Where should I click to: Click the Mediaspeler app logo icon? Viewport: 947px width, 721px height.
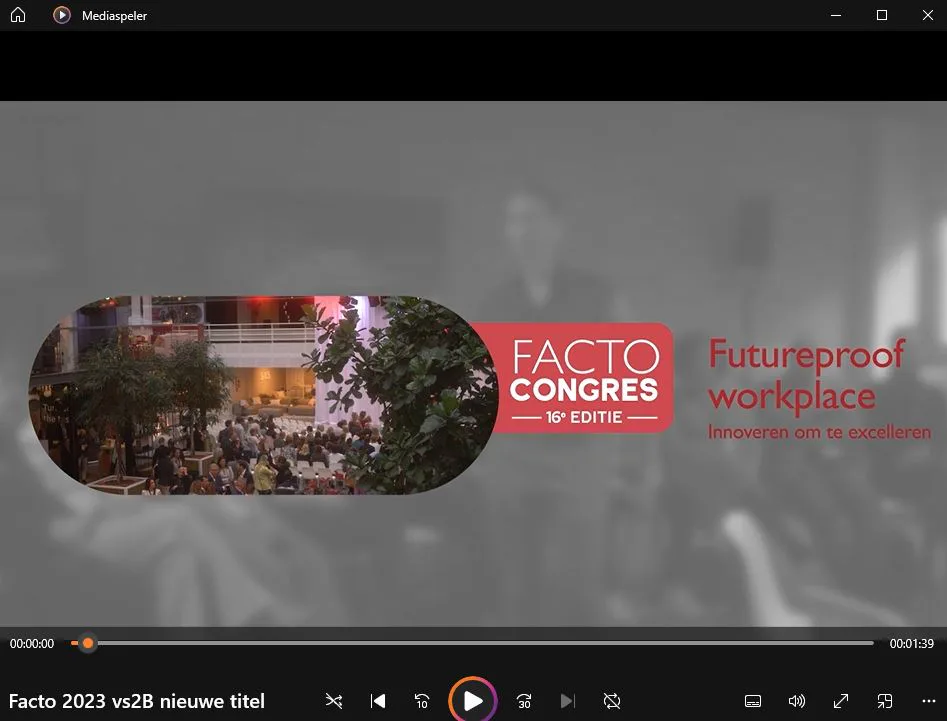(62, 15)
